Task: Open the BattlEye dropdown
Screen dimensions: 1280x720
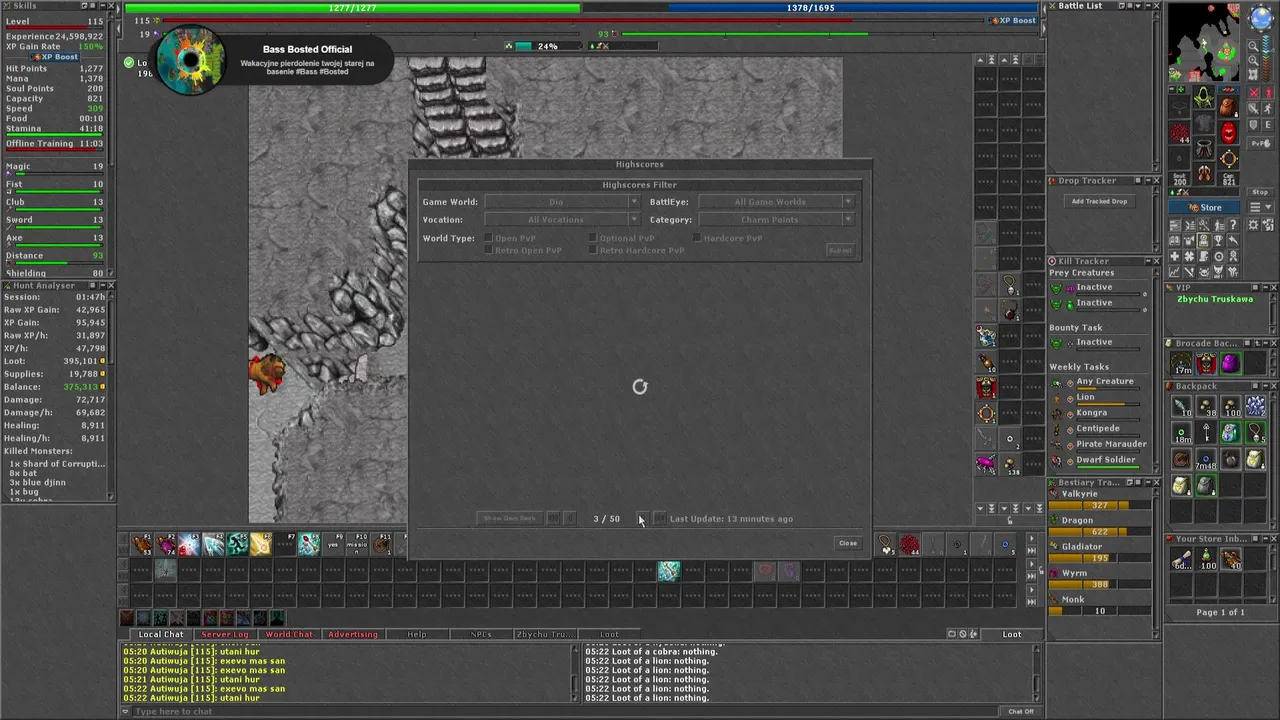Action: [776, 202]
